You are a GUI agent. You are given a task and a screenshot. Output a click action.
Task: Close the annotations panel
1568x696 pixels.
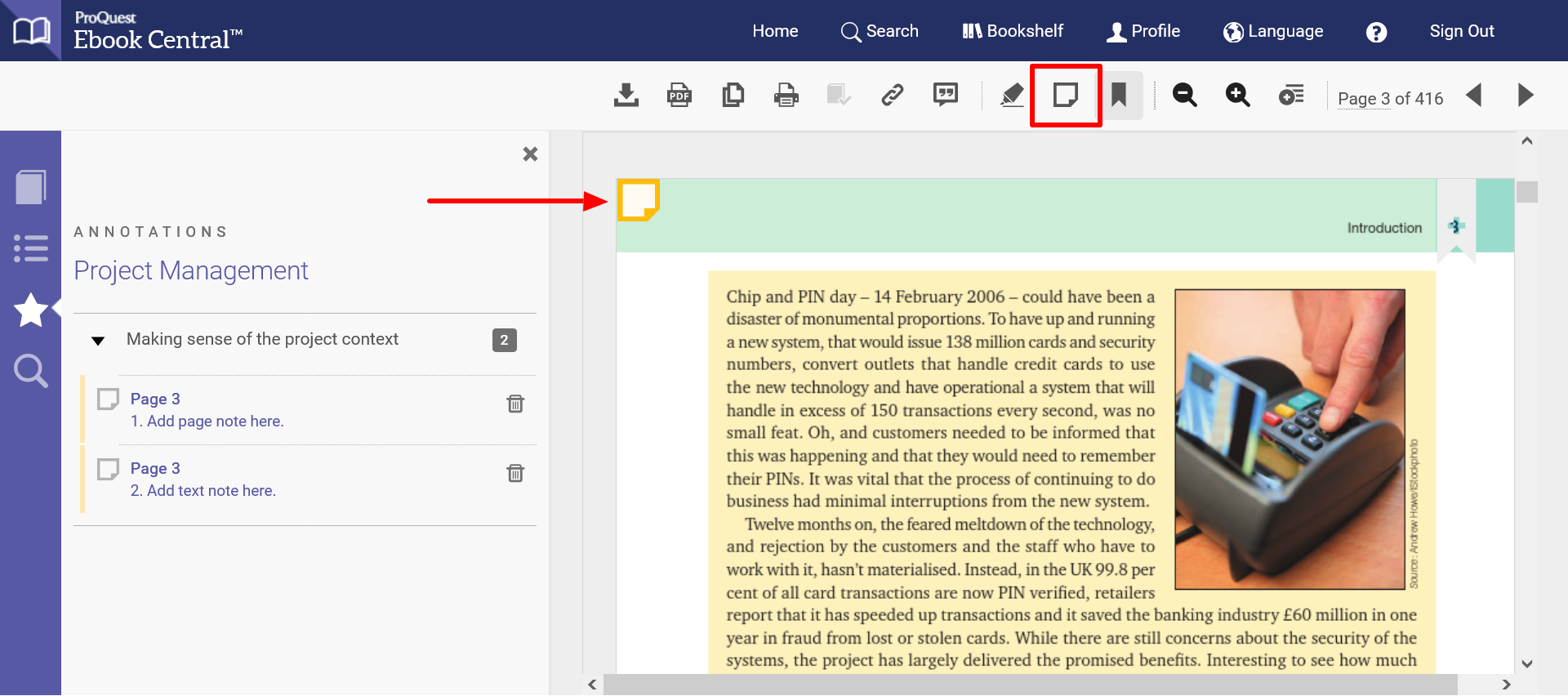tap(530, 154)
